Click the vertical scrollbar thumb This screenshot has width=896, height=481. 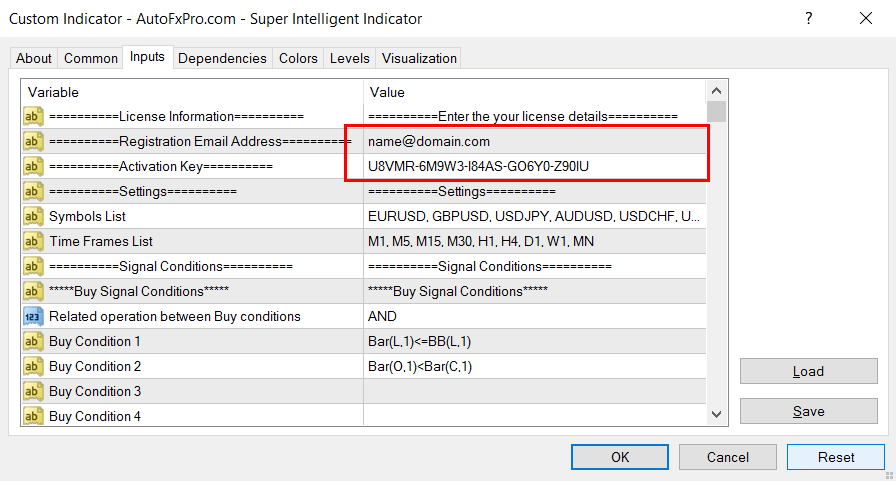click(x=717, y=111)
